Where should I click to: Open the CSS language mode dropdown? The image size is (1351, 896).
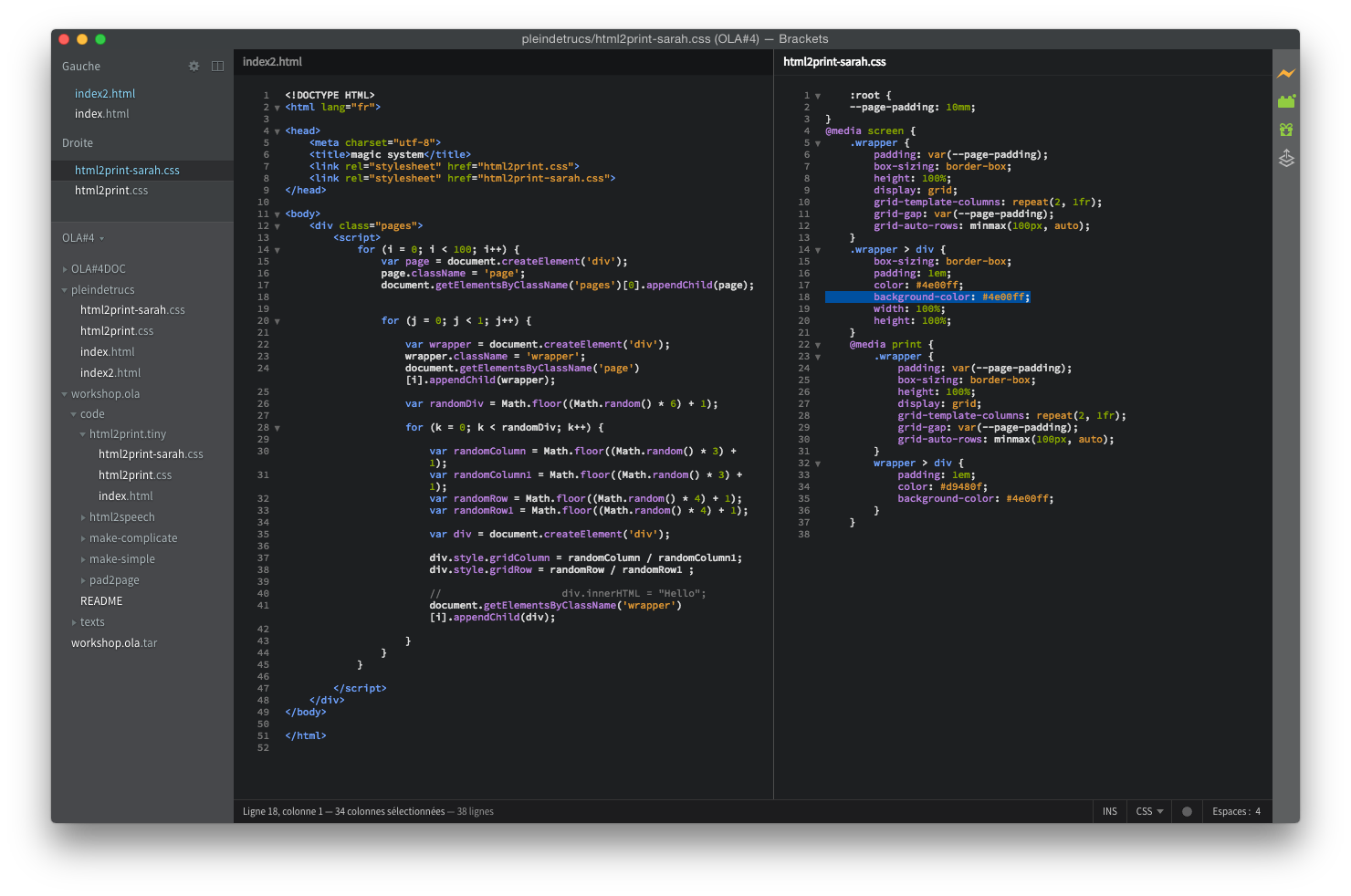tap(1149, 811)
